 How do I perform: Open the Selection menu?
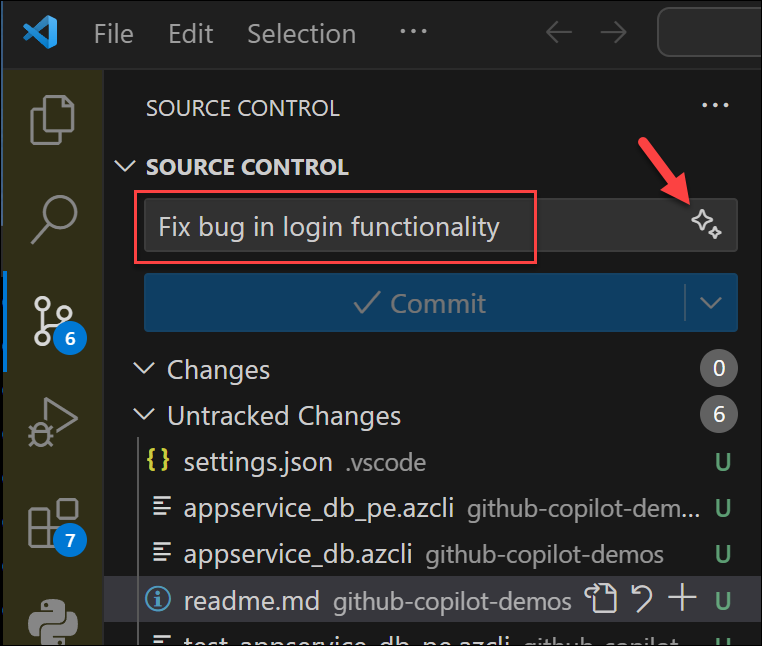(x=301, y=34)
